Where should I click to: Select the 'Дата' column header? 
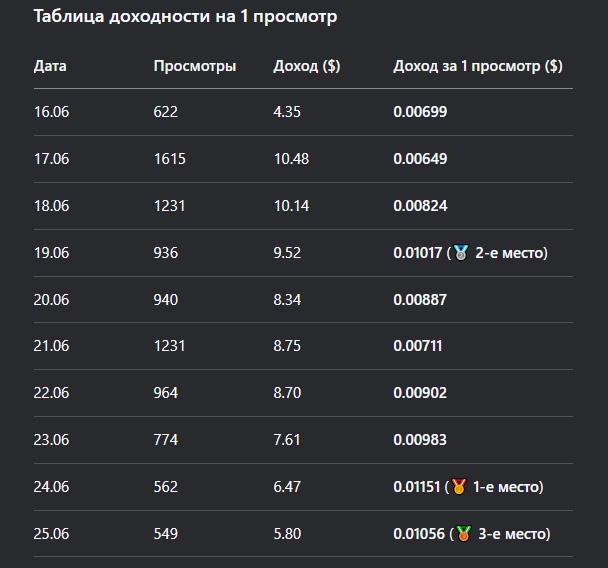tap(50, 66)
